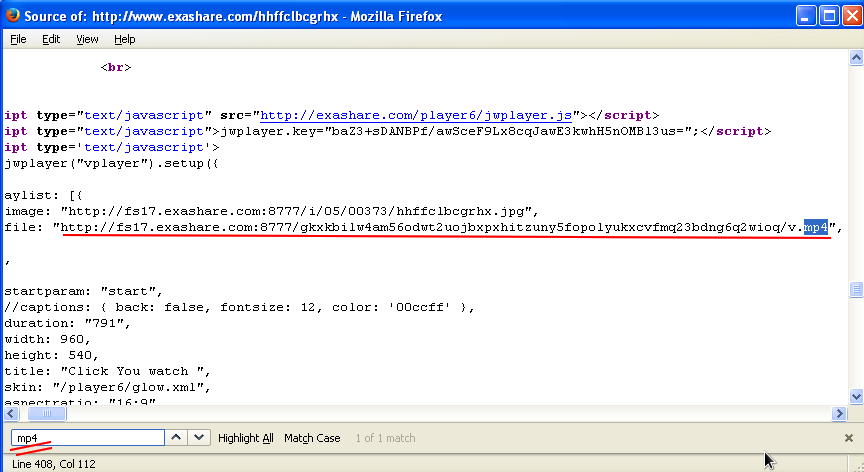Open the Edit menu
Viewport: 864px width, 472px height.
[51, 39]
